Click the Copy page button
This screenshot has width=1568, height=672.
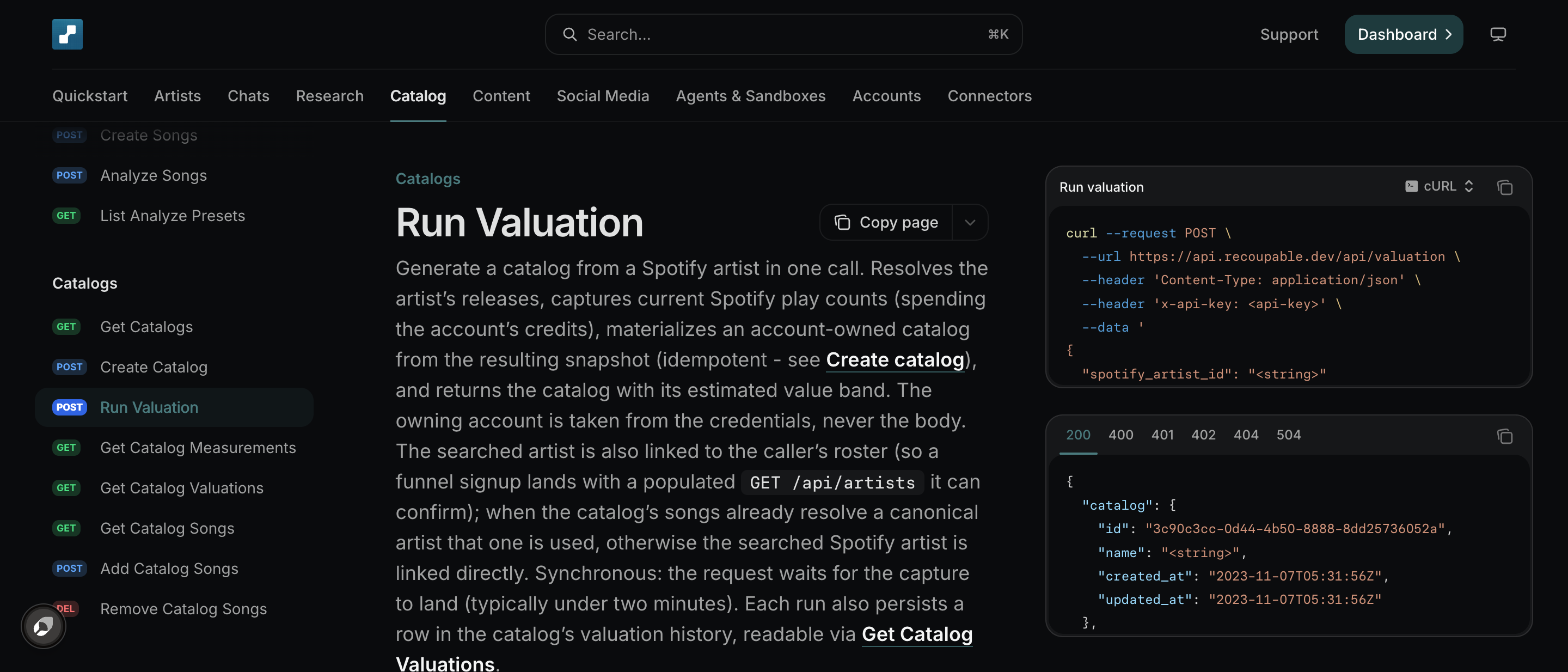886,222
